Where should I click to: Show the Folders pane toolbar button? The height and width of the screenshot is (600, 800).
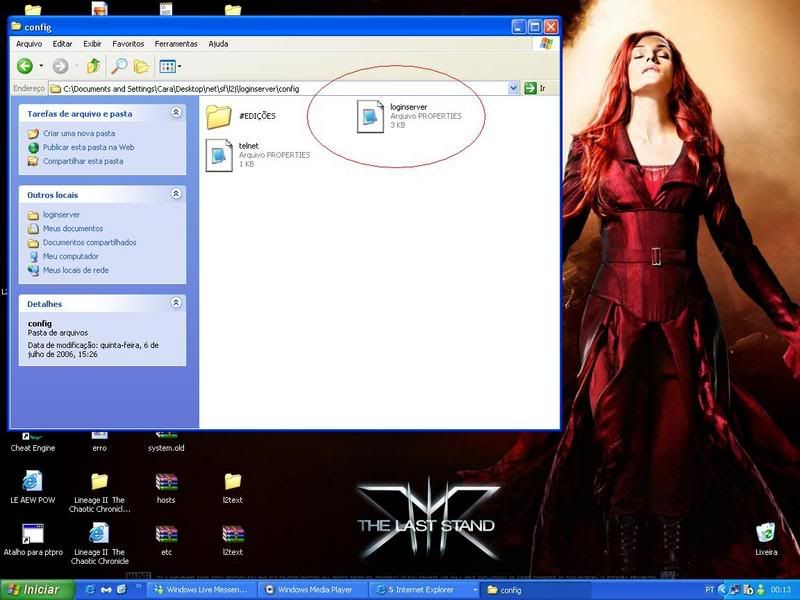point(141,66)
